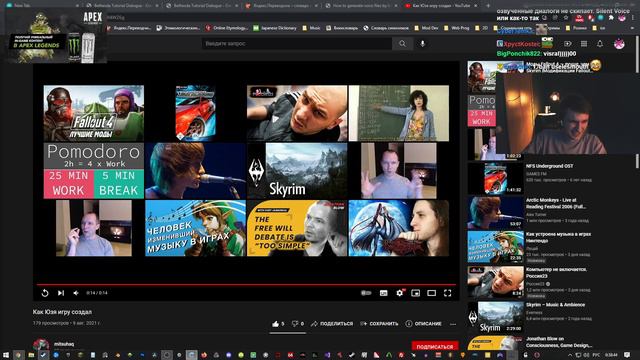Enable the miniplayer mode icon
This screenshot has width=640, height=360.
(416, 293)
